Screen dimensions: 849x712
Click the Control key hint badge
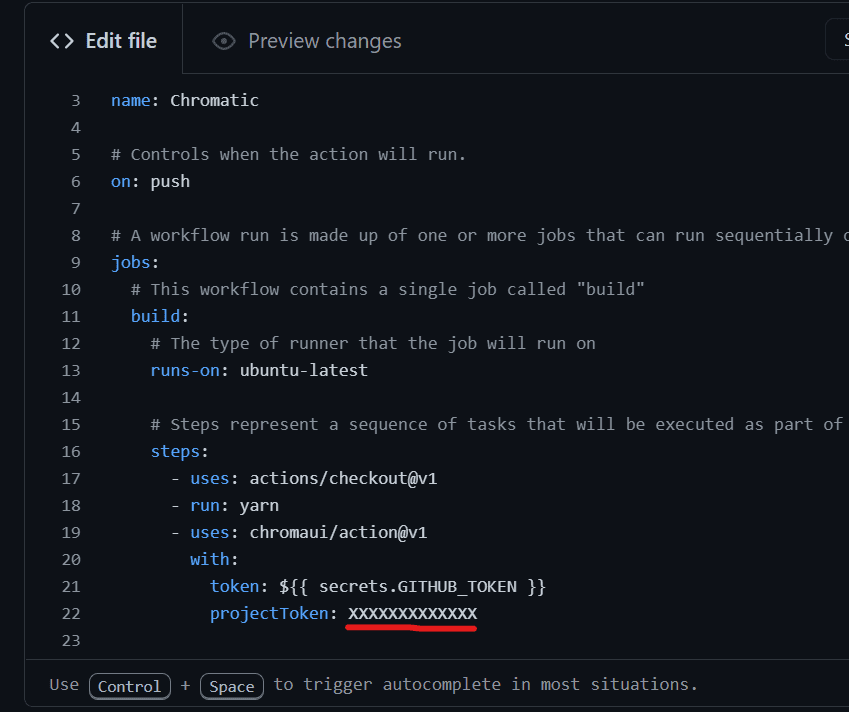(x=129, y=686)
